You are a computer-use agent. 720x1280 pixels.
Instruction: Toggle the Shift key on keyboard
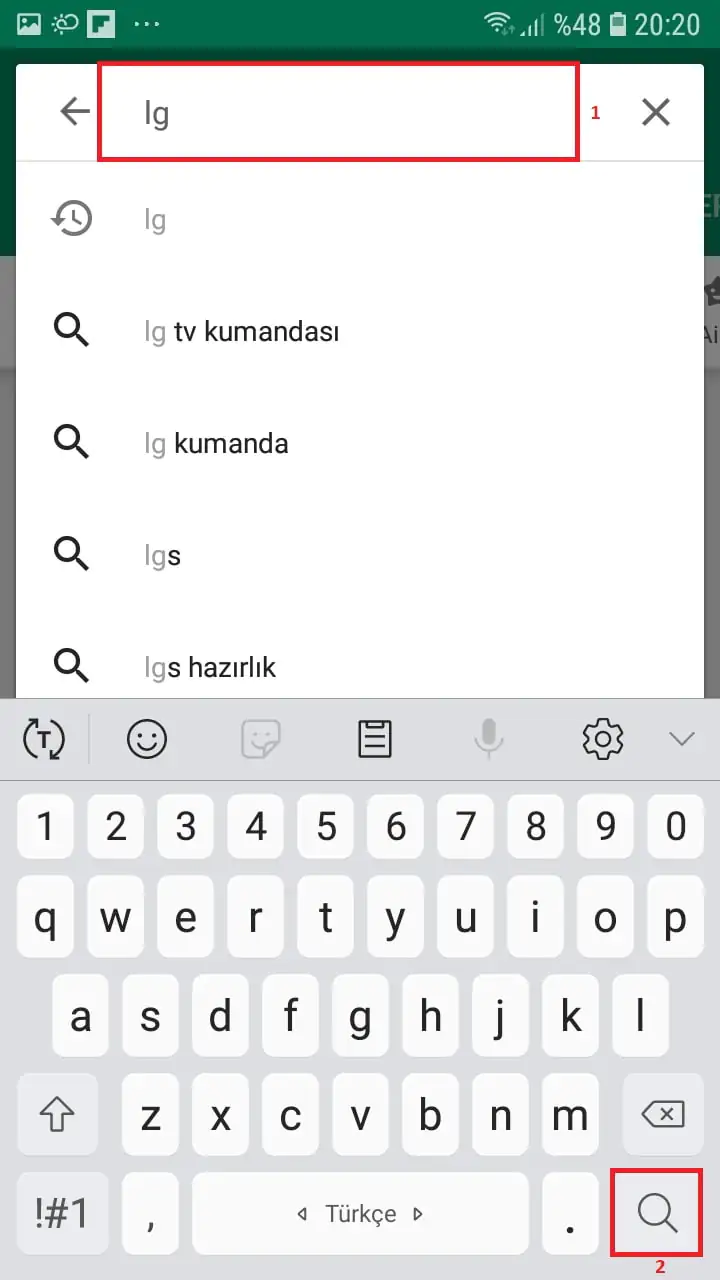pyautogui.click(x=58, y=1115)
